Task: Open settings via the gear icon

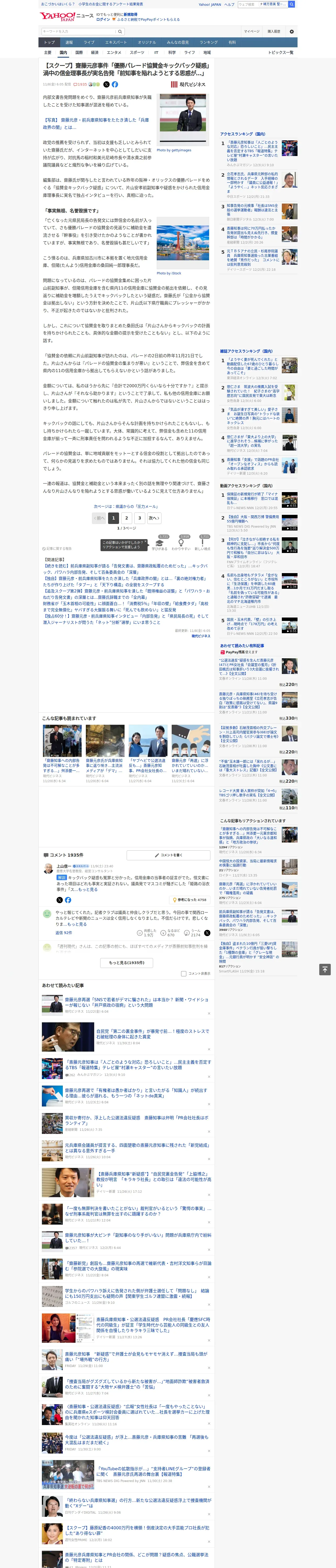Action: (291, 32)
